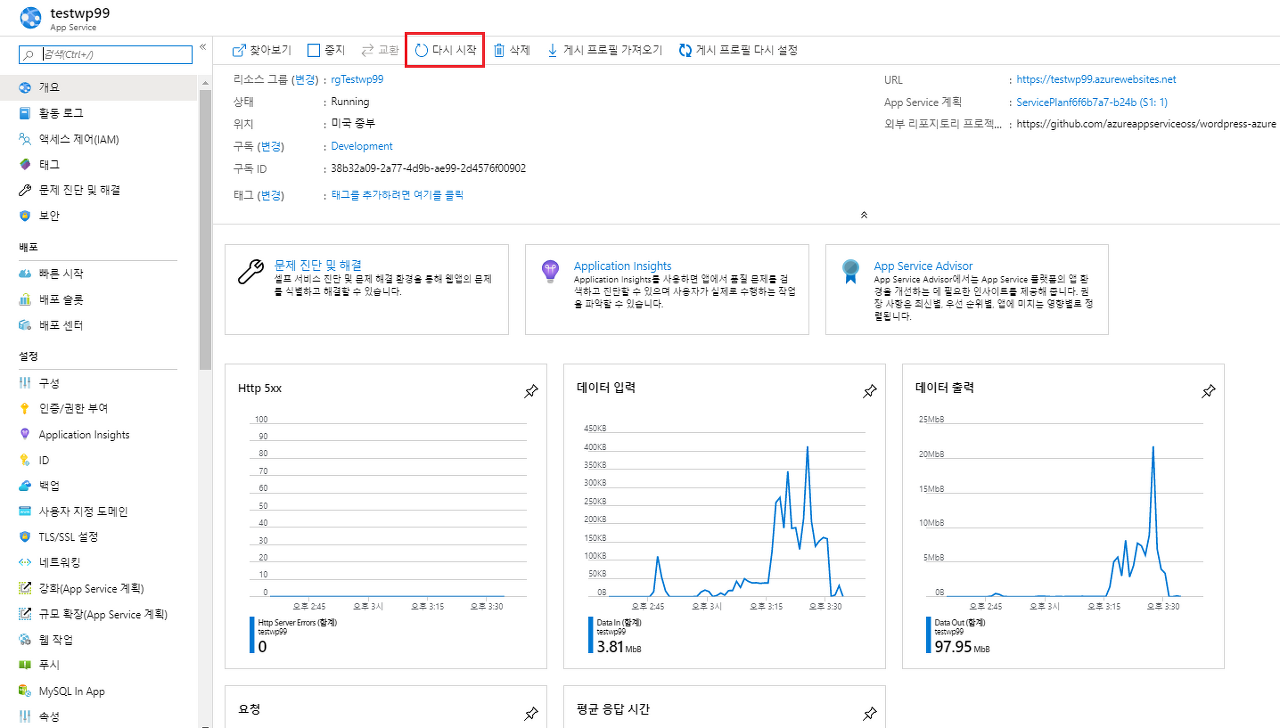Click the 배포 슬롯 icon in sidebar

click(x=25, y=299)
